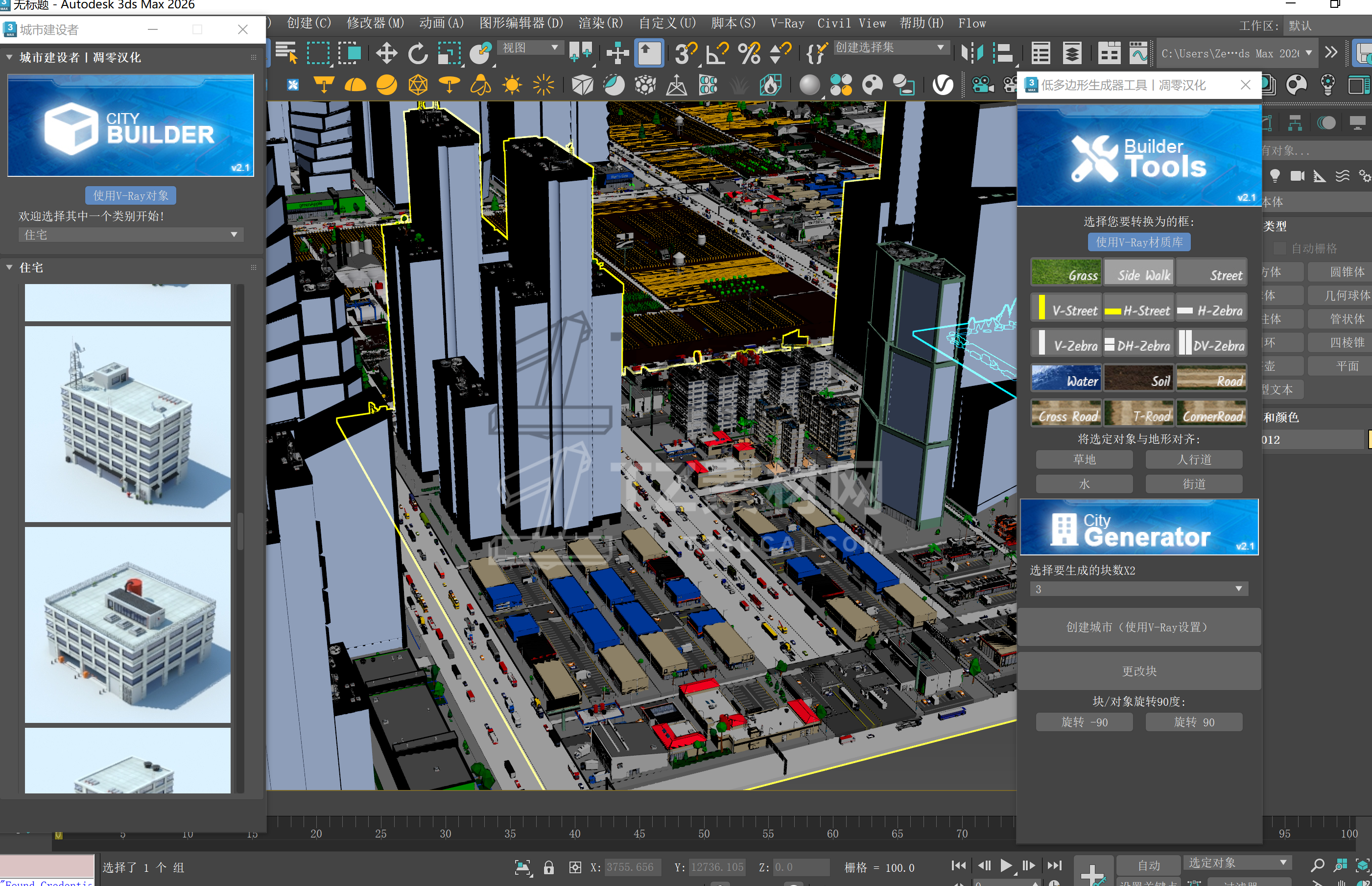
Task: Open the V-Ray menu
Action: (787, 24)
